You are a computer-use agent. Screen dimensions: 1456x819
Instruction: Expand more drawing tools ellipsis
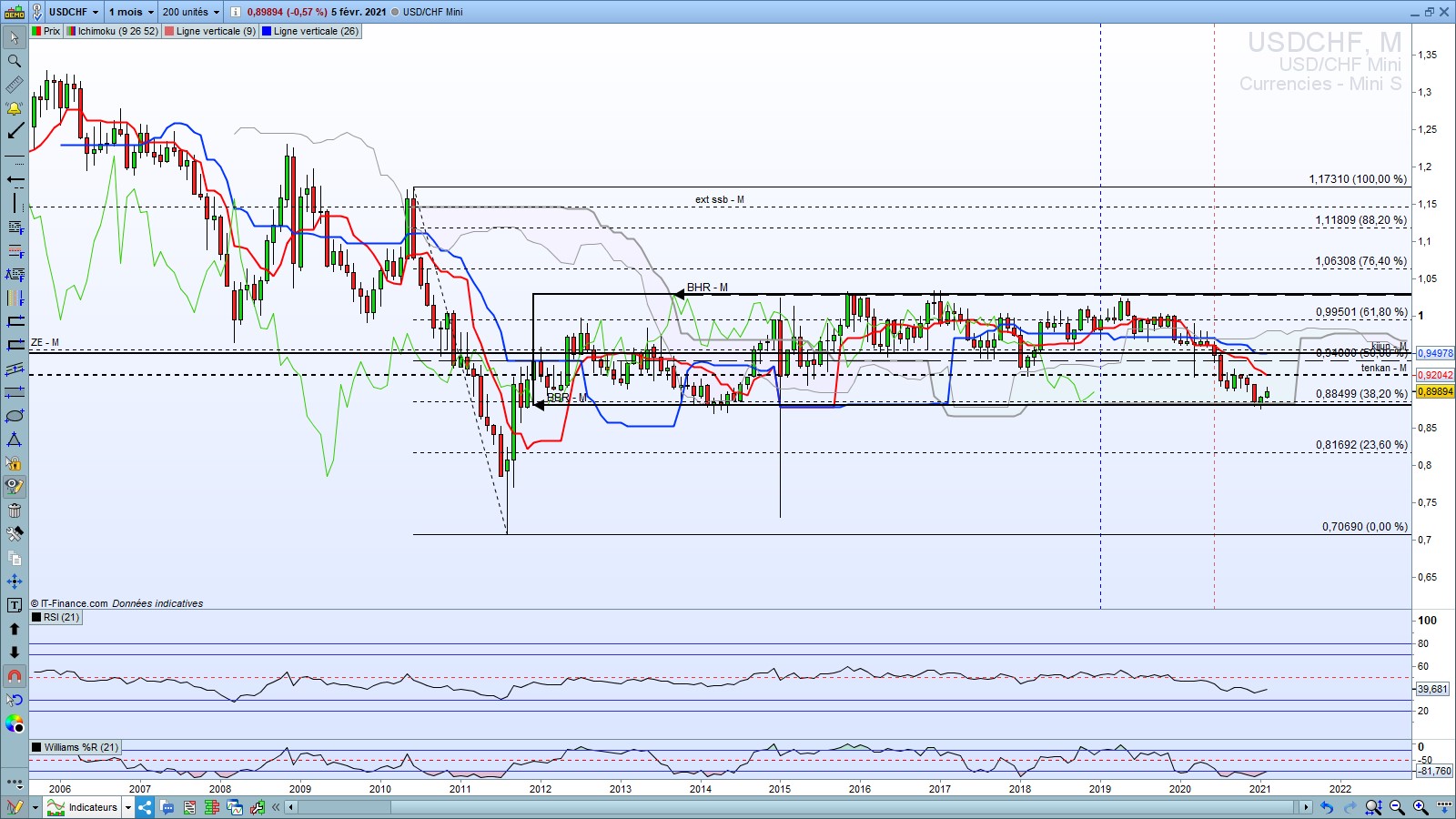(x=15, y=782)
